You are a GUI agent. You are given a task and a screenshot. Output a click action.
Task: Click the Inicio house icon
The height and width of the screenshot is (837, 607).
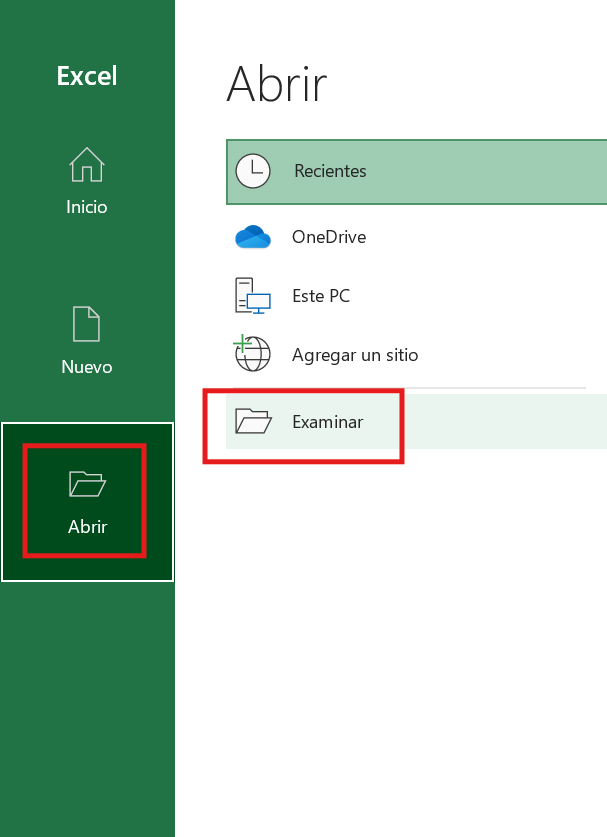[x=87, y=165]
